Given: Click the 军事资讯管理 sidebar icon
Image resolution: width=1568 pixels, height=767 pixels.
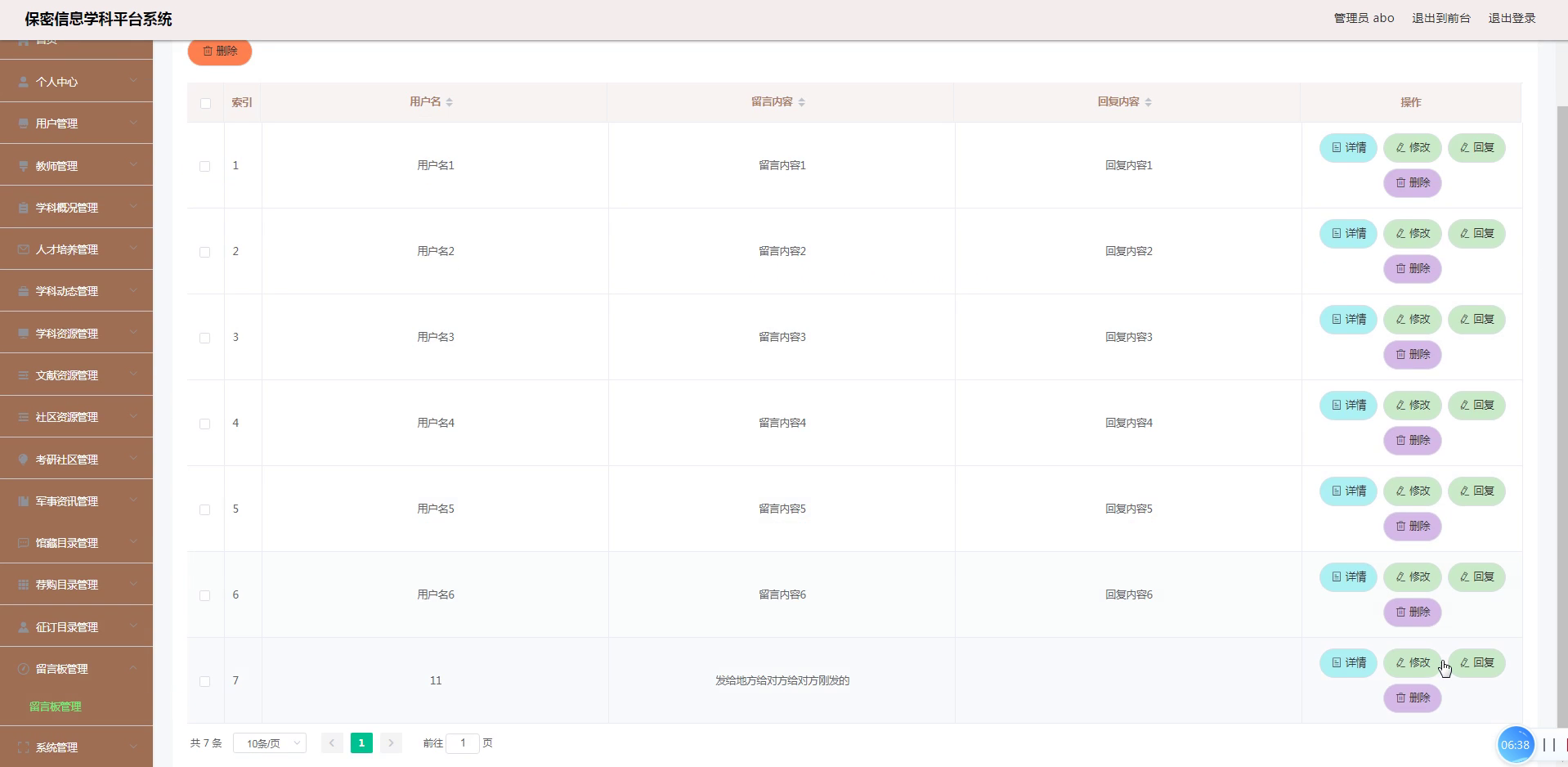Looking at the screenshot, I should (24, 501).
